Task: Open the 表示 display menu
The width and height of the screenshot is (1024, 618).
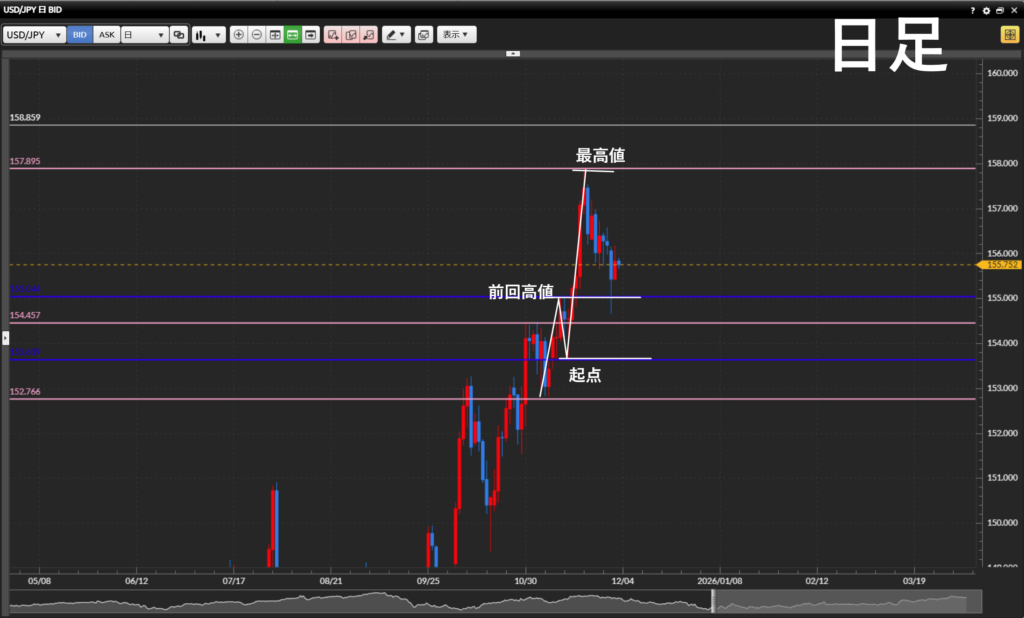Action: point(456,34)
